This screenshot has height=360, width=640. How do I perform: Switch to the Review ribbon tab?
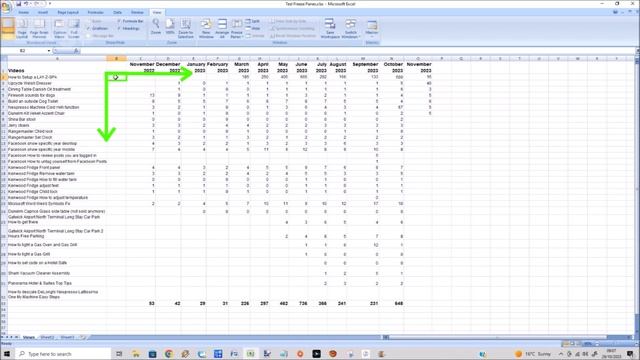(137, 13)
